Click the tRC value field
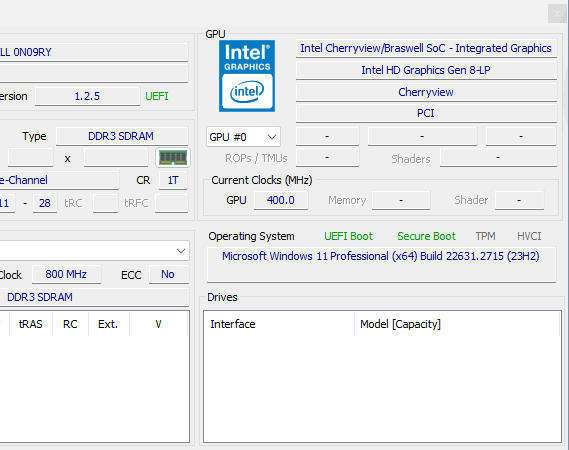Viewport: 569px width, 450px height. pyautogui.click(x=105, y=203)
